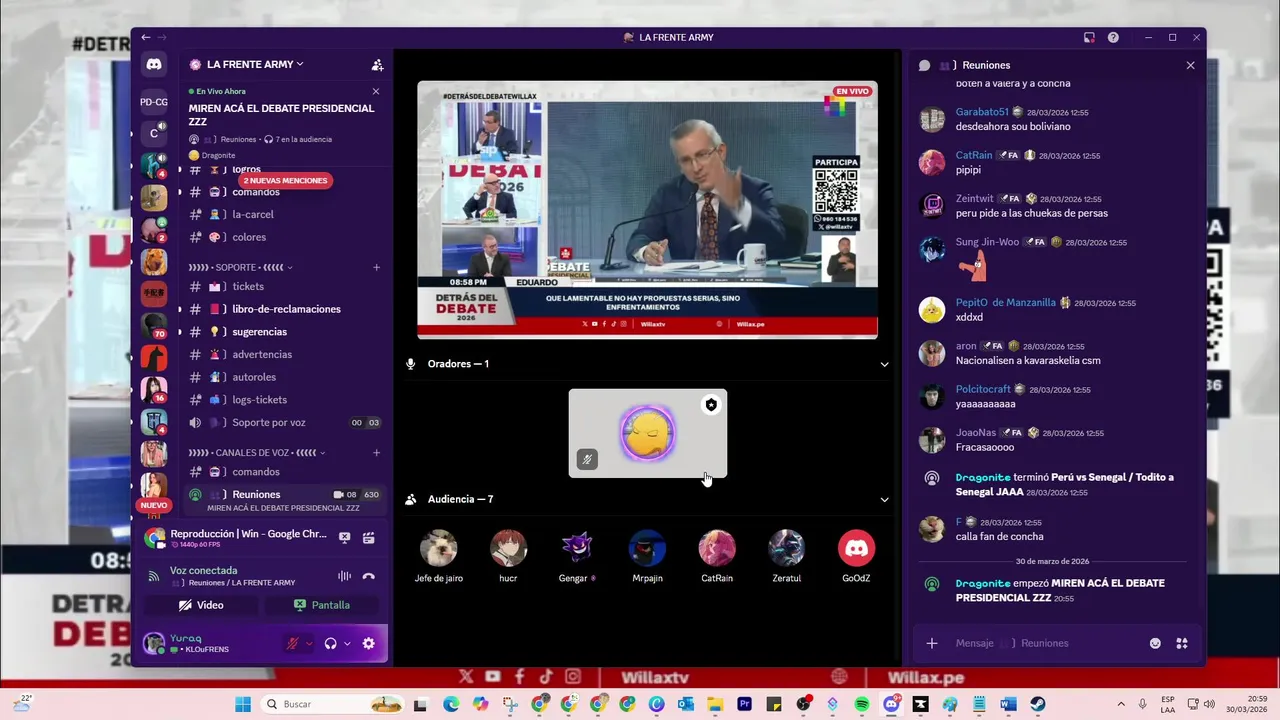Open the tickets channel
Screen dimensions: 1280x720
(284, 286)
